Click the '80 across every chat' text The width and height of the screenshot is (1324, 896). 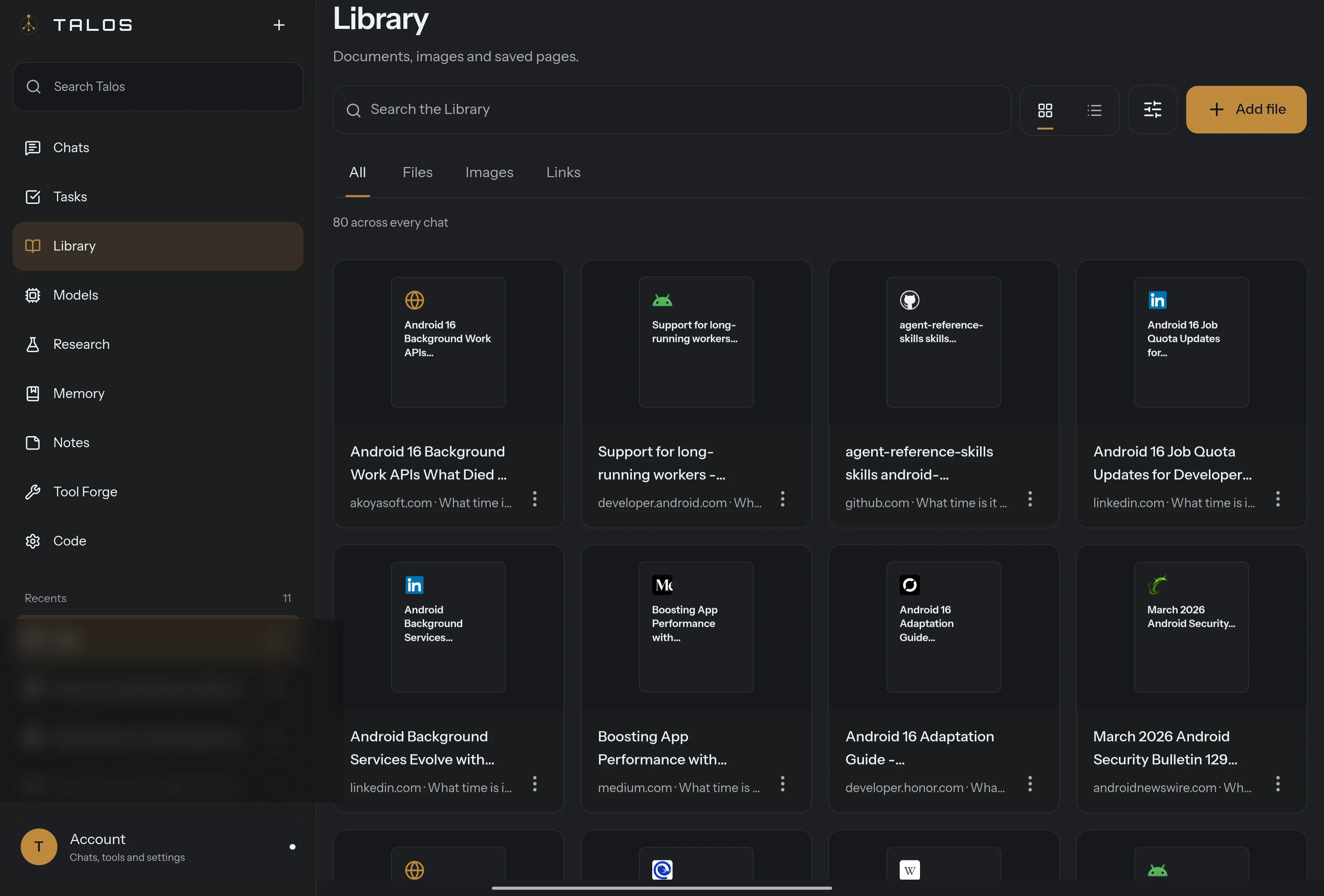click(x=390, y=222)
